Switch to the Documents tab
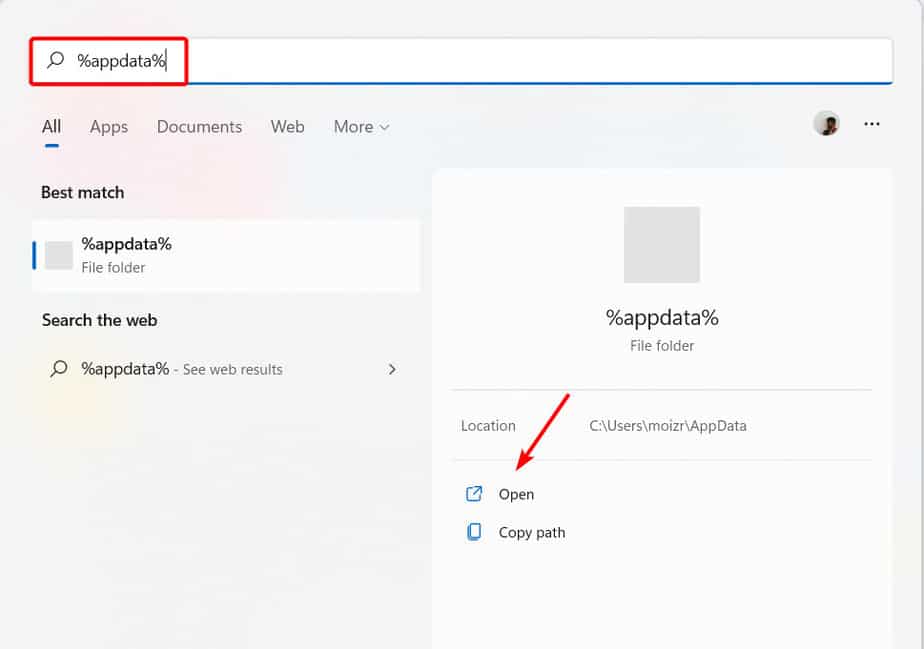The height and width of the screenshot is (649, 924). [199, 127]
